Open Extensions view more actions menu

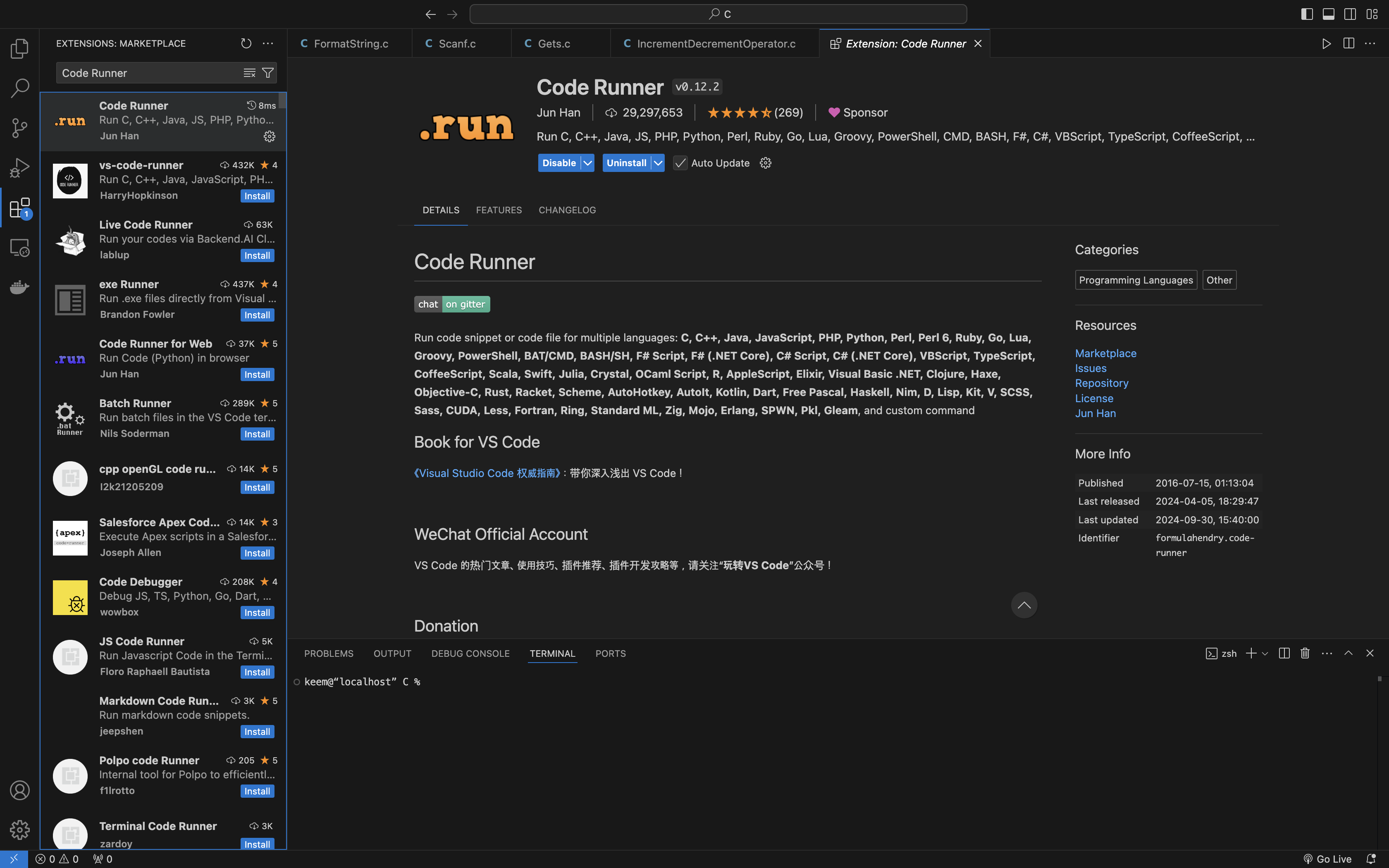pos(268,44)
